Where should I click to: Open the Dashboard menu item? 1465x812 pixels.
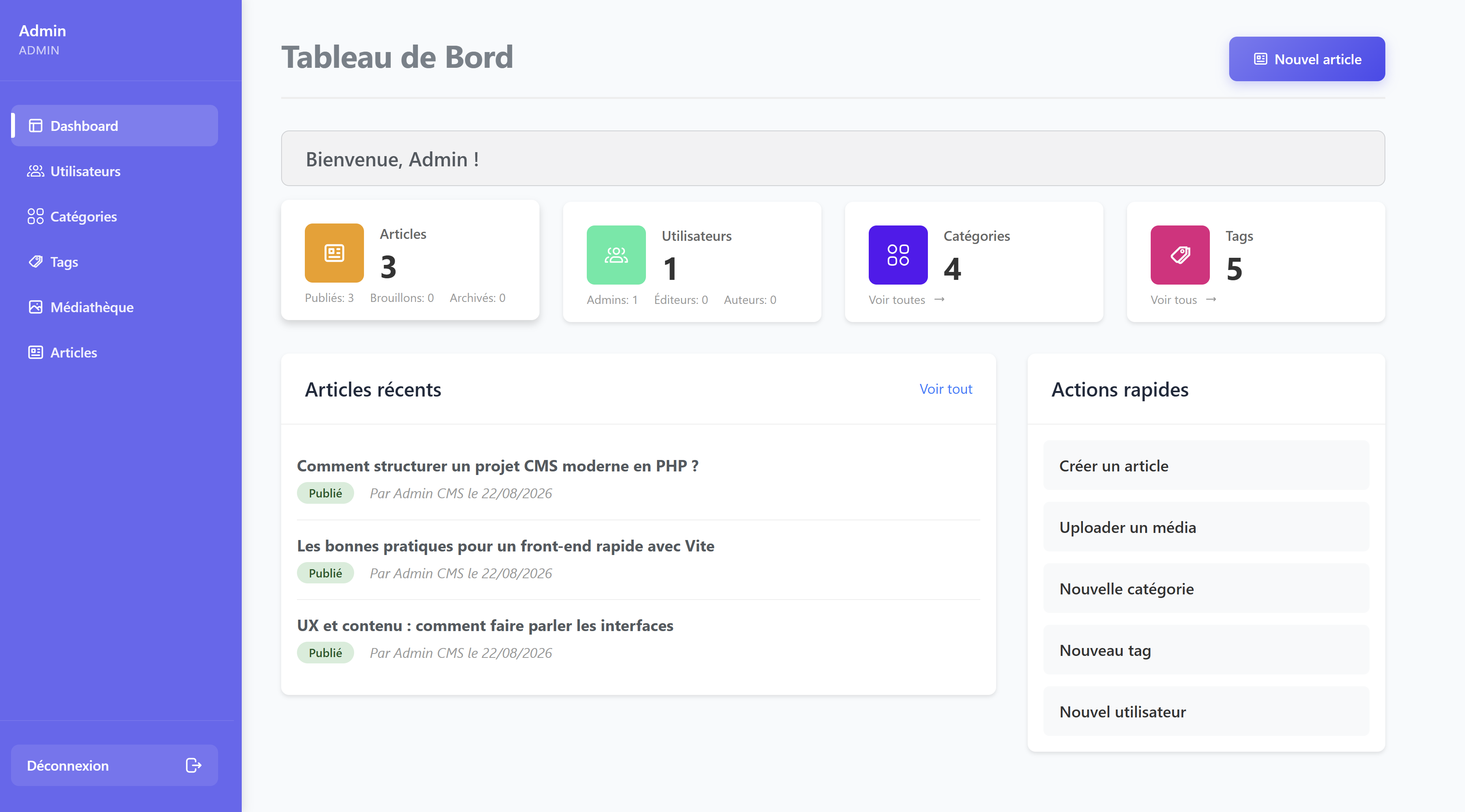pyautogui.click(x=114, y=126)
